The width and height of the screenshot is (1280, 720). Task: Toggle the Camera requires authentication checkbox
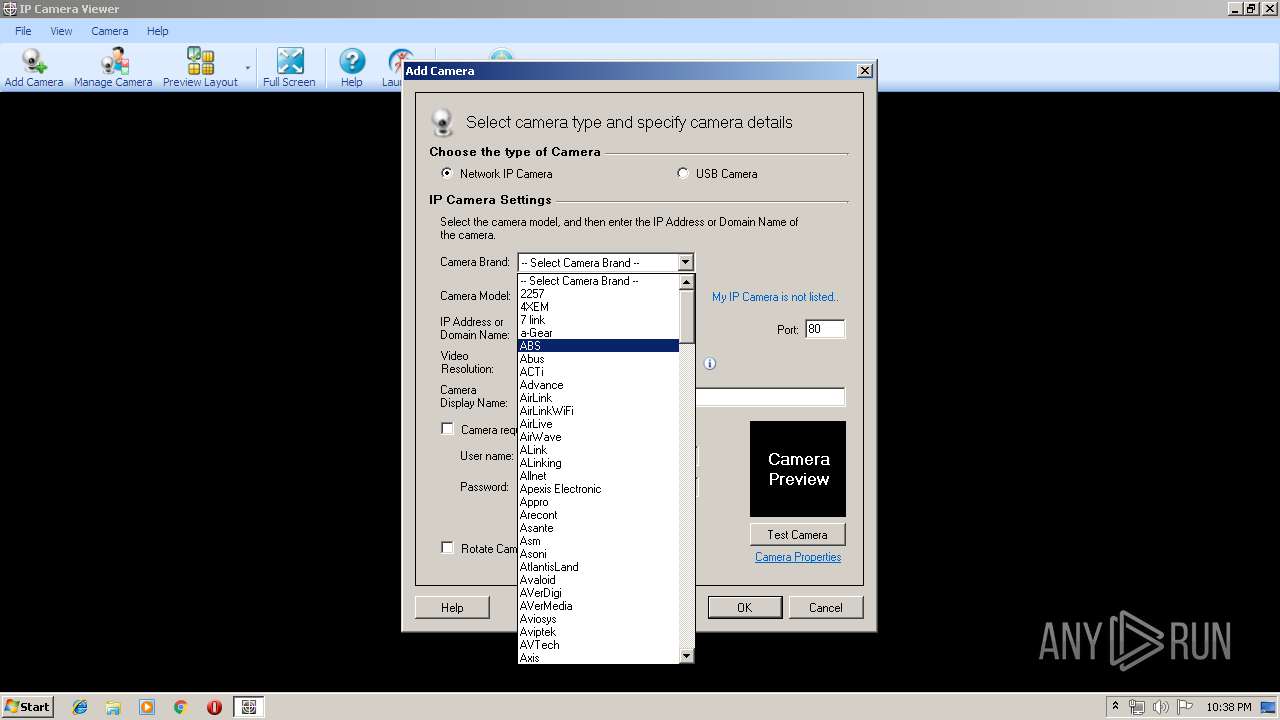tap(448, 429)
